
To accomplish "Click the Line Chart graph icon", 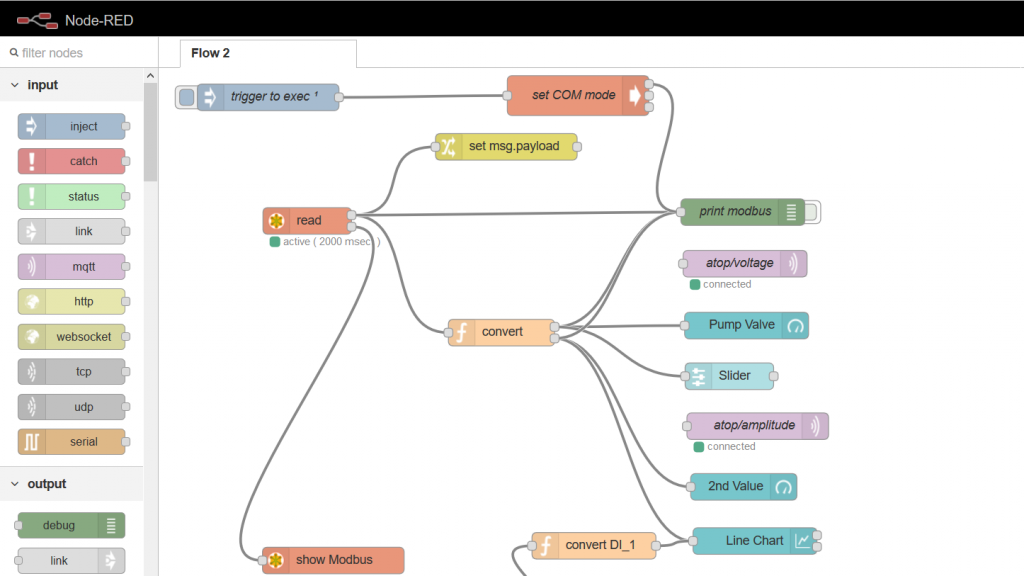I will [803, 541].
